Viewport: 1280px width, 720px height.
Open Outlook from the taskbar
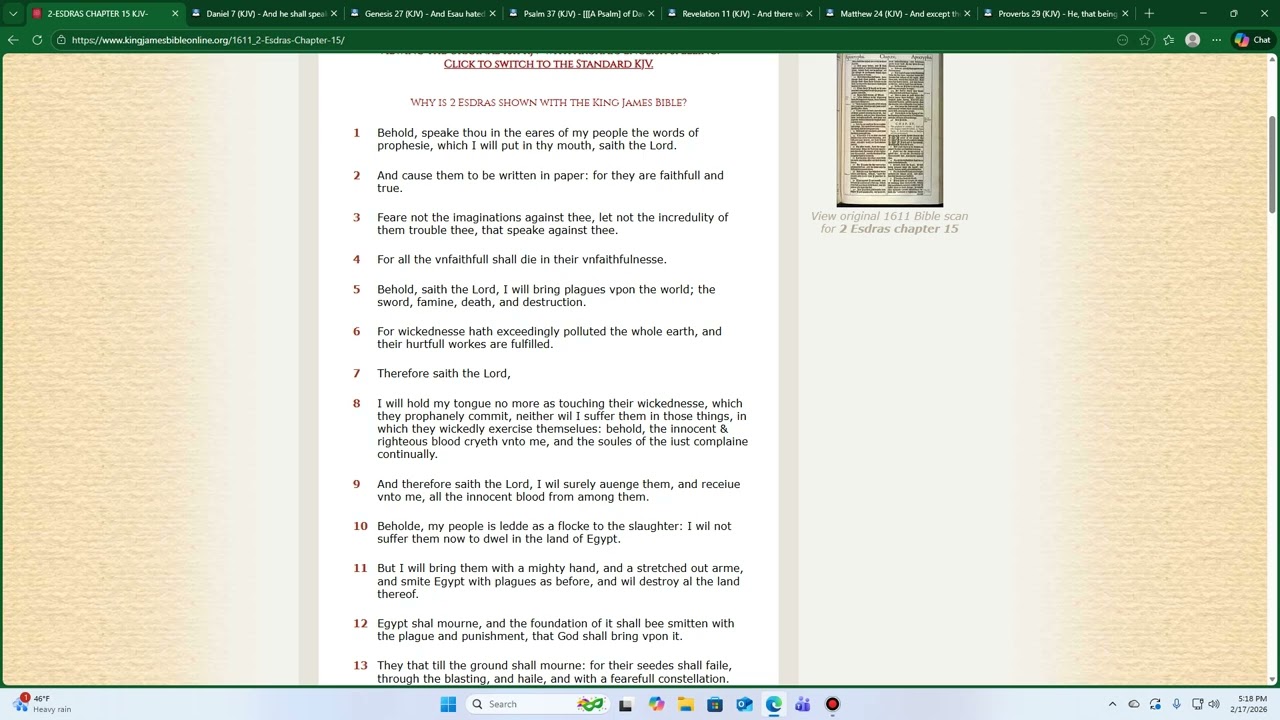(x=744, y=704)
